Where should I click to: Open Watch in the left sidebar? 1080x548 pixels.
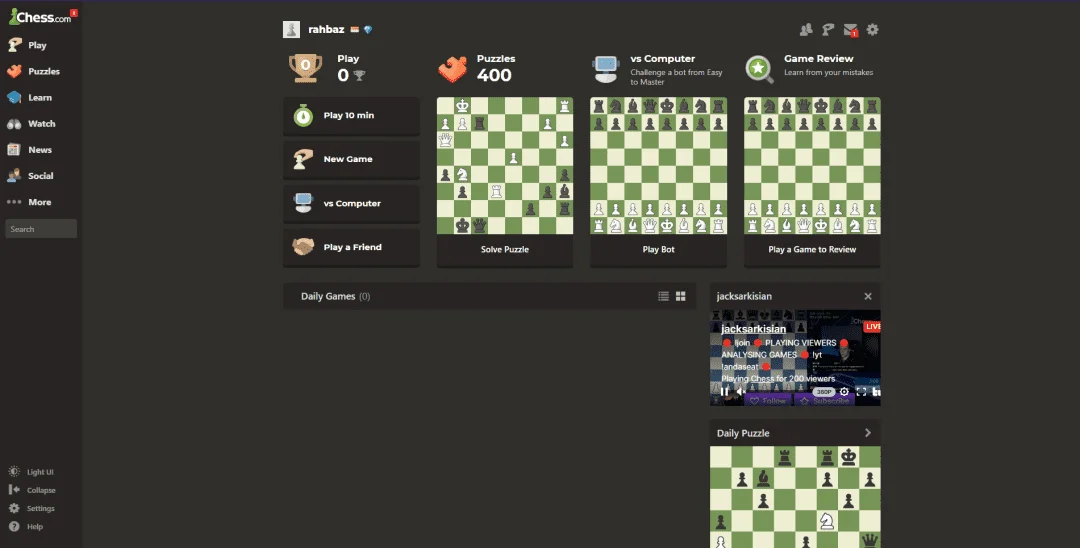[x=32, y=124]
